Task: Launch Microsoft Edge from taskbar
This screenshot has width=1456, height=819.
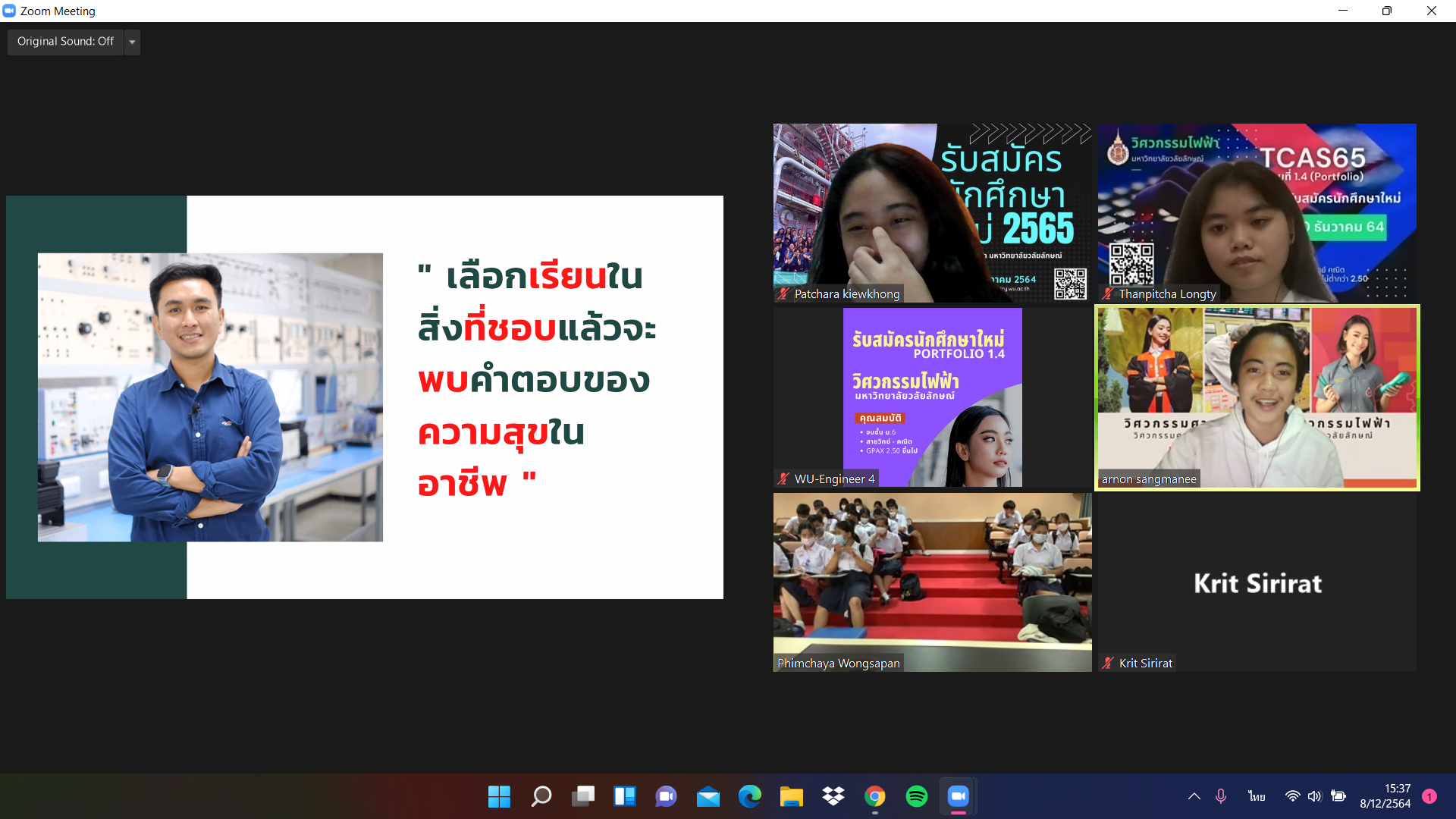Action: 749,796
